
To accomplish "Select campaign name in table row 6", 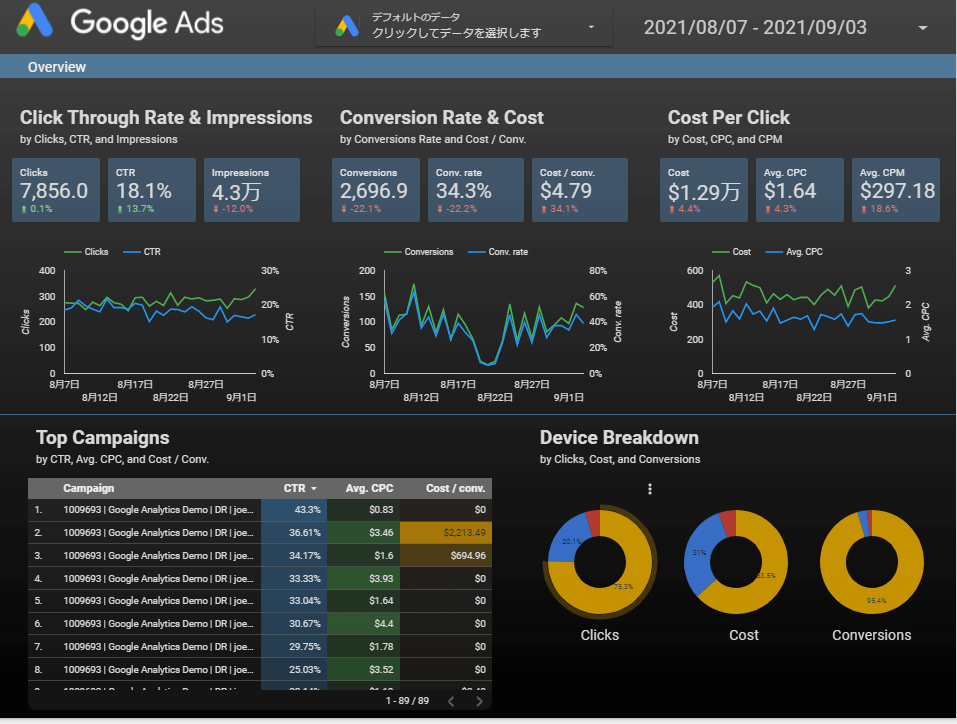I will coord(159,624).
